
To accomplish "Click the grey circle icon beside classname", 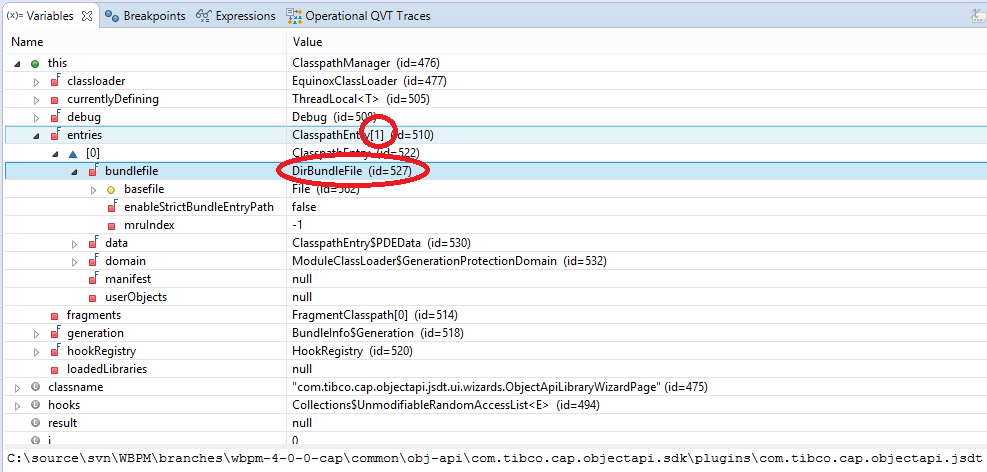I will [x=36, y=387].
